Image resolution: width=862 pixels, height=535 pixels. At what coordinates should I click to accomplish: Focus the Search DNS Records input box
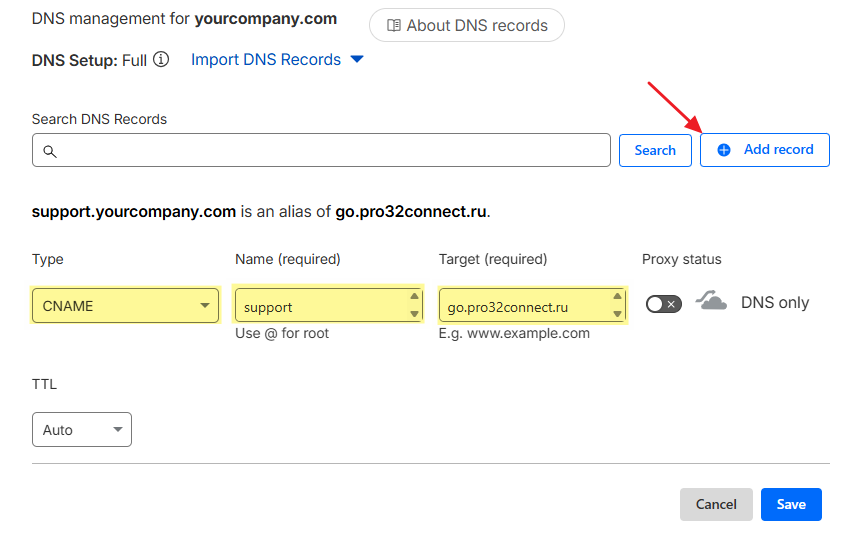tap(330, 151)
